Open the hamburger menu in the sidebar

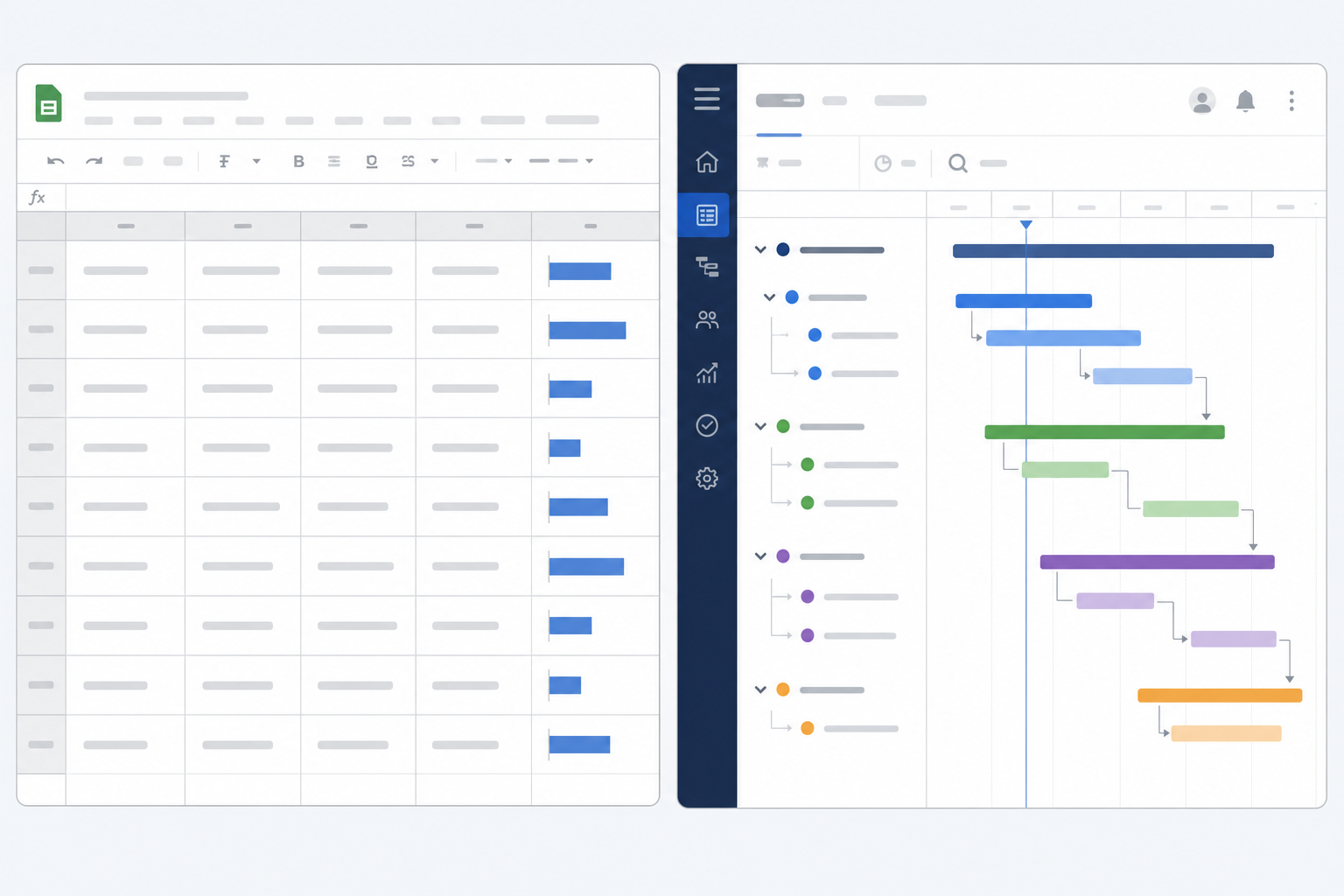[x=707, y=99]
